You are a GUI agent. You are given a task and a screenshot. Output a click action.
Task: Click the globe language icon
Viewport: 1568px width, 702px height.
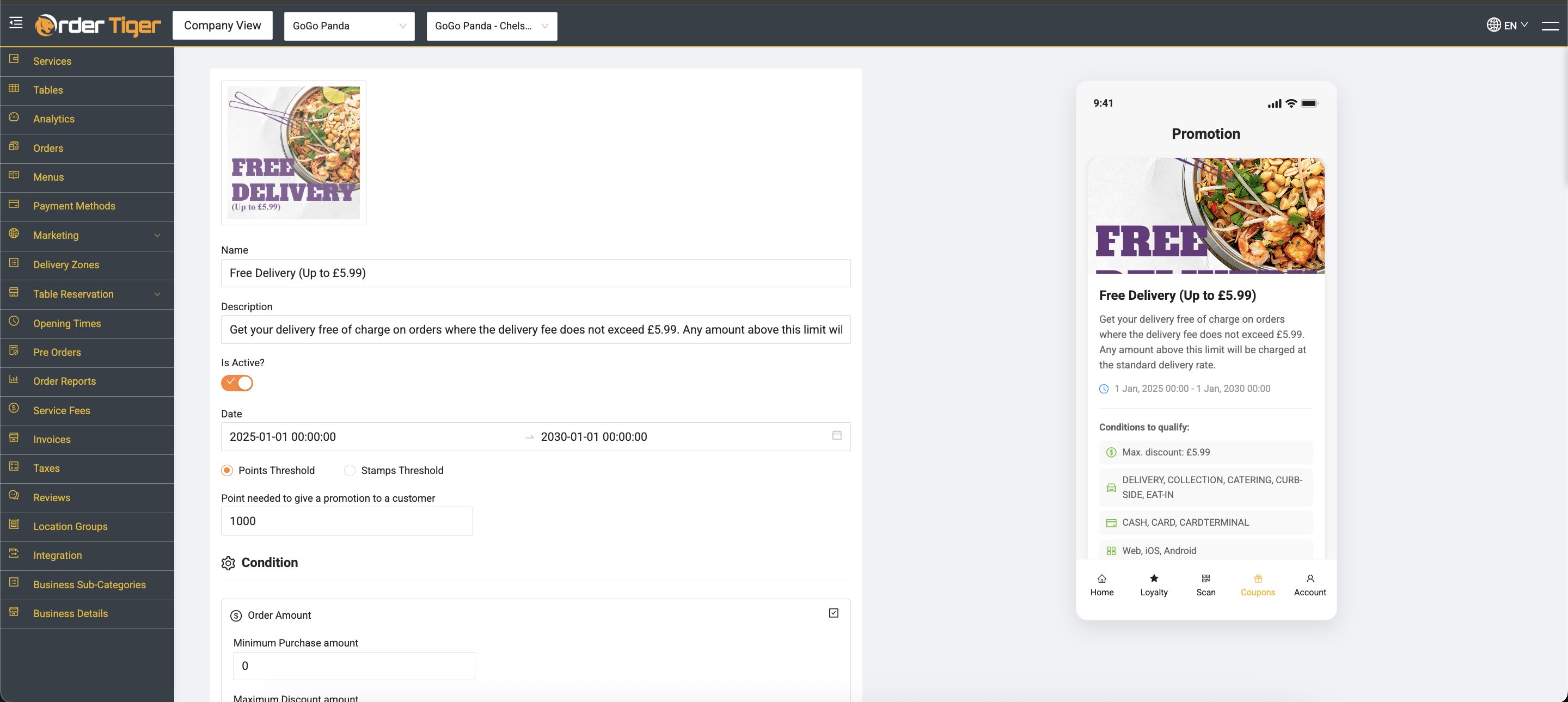click(x=1493, y=25)
